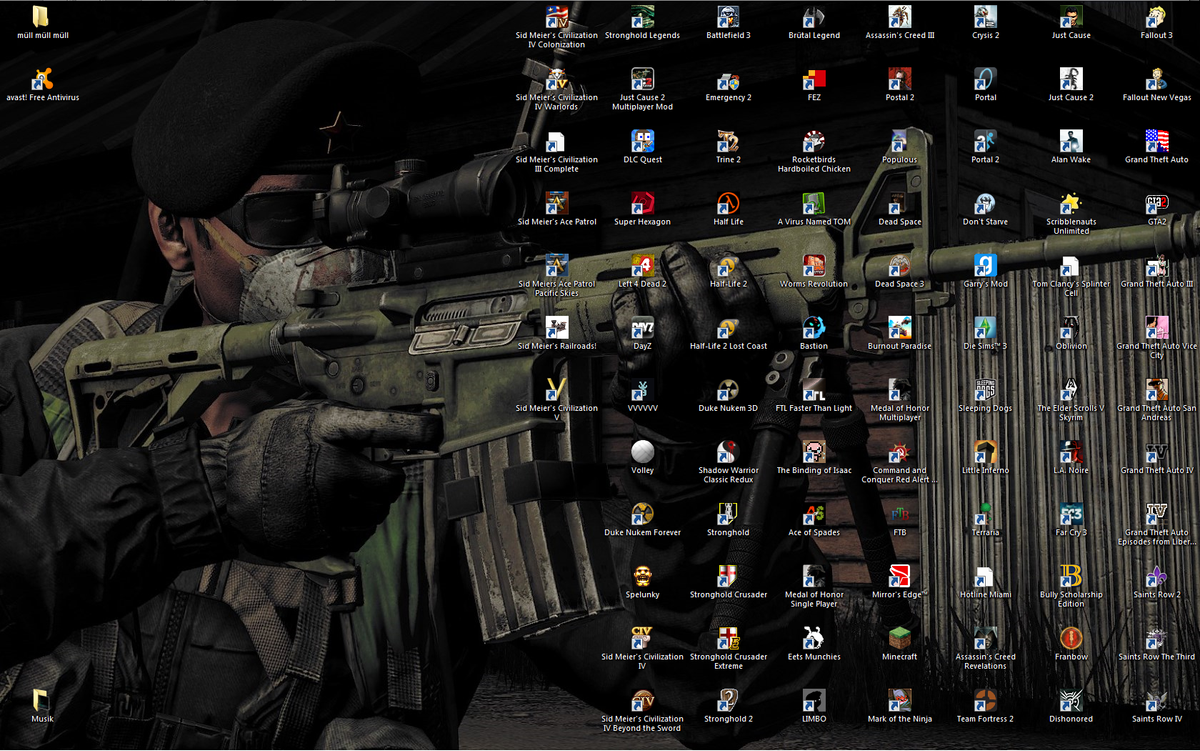Click the Emergency 2 icon

[728, 79]
